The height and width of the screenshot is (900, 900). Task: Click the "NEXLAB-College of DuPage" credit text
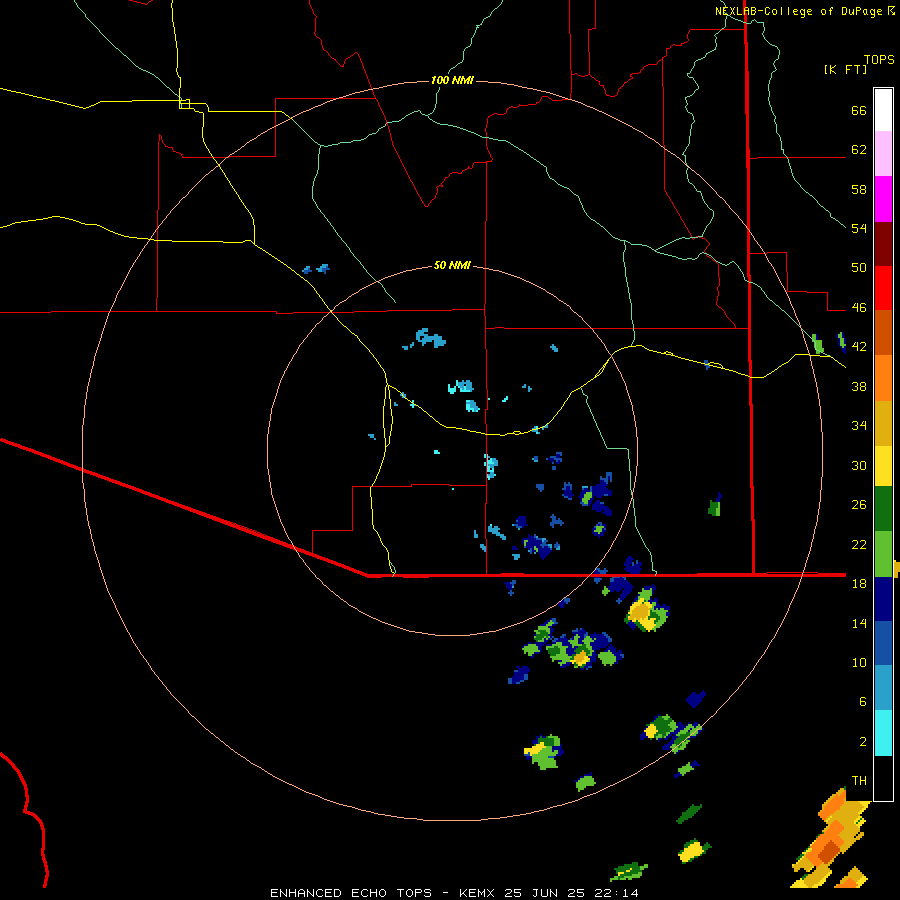(798, 11)
